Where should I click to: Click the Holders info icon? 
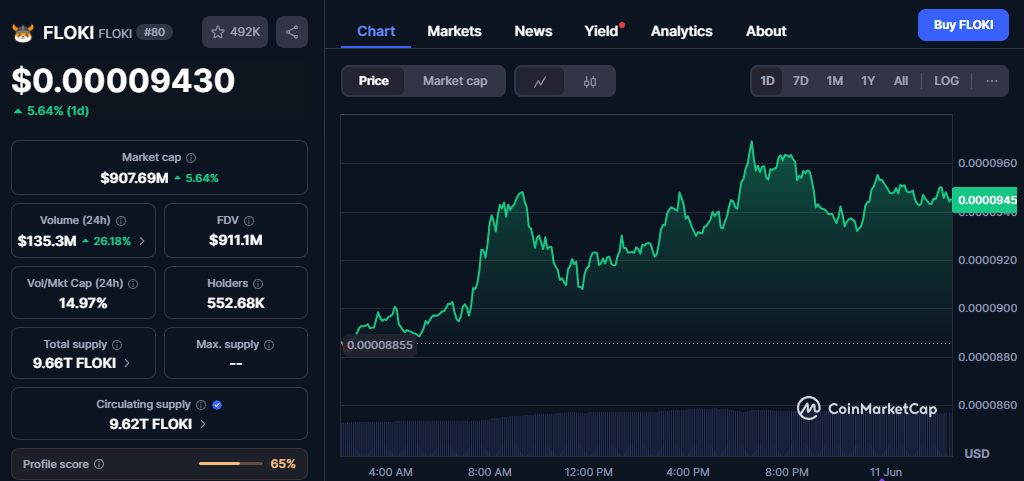point(258,284)
